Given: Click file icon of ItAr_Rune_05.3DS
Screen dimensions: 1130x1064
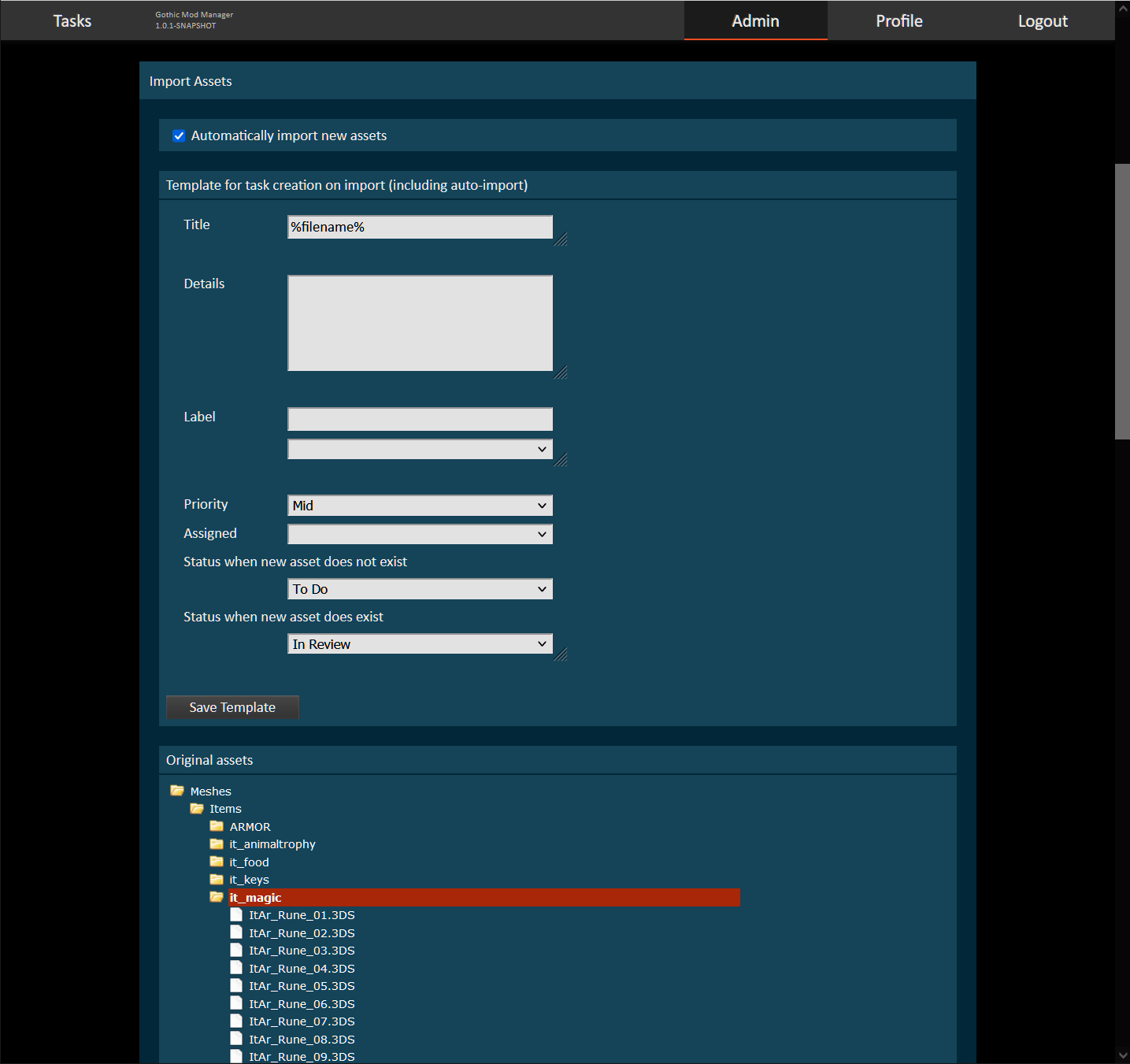Looking at the screenshot, I should [236, 986].
